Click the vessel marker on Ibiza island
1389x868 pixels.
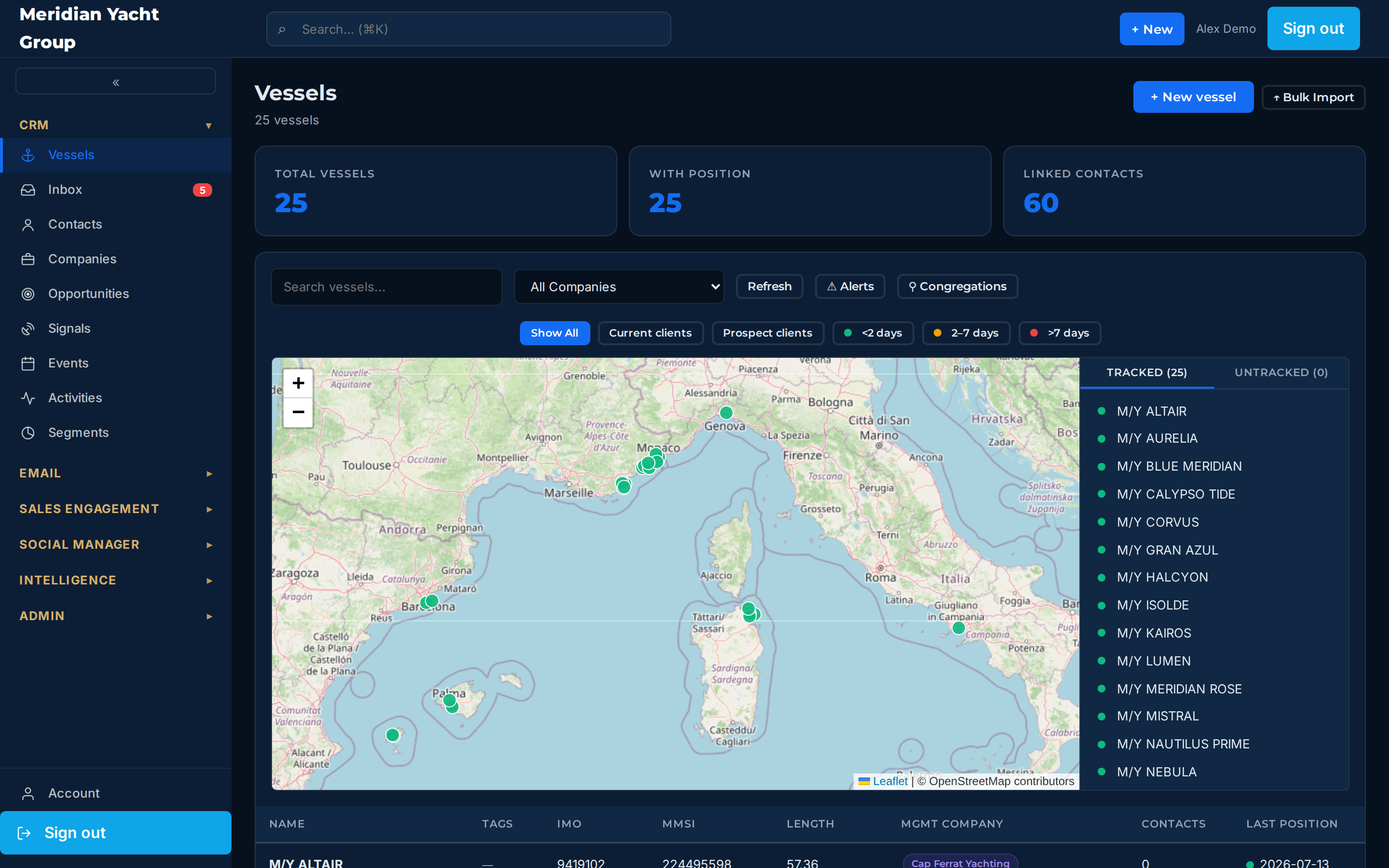[393, 735]
